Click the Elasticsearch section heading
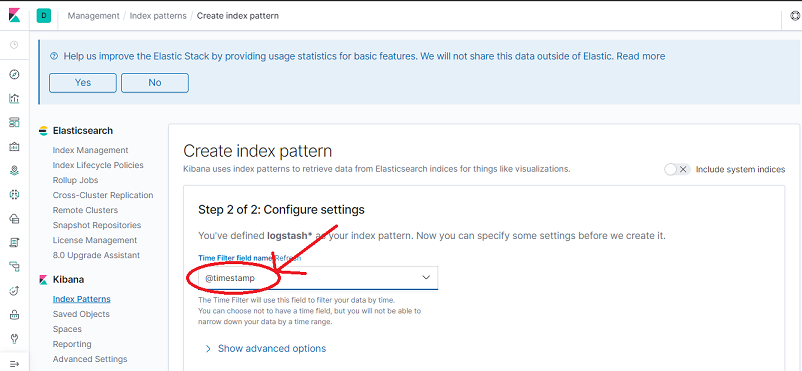Screen dimensions: 802x371 [x=83, y=131]
